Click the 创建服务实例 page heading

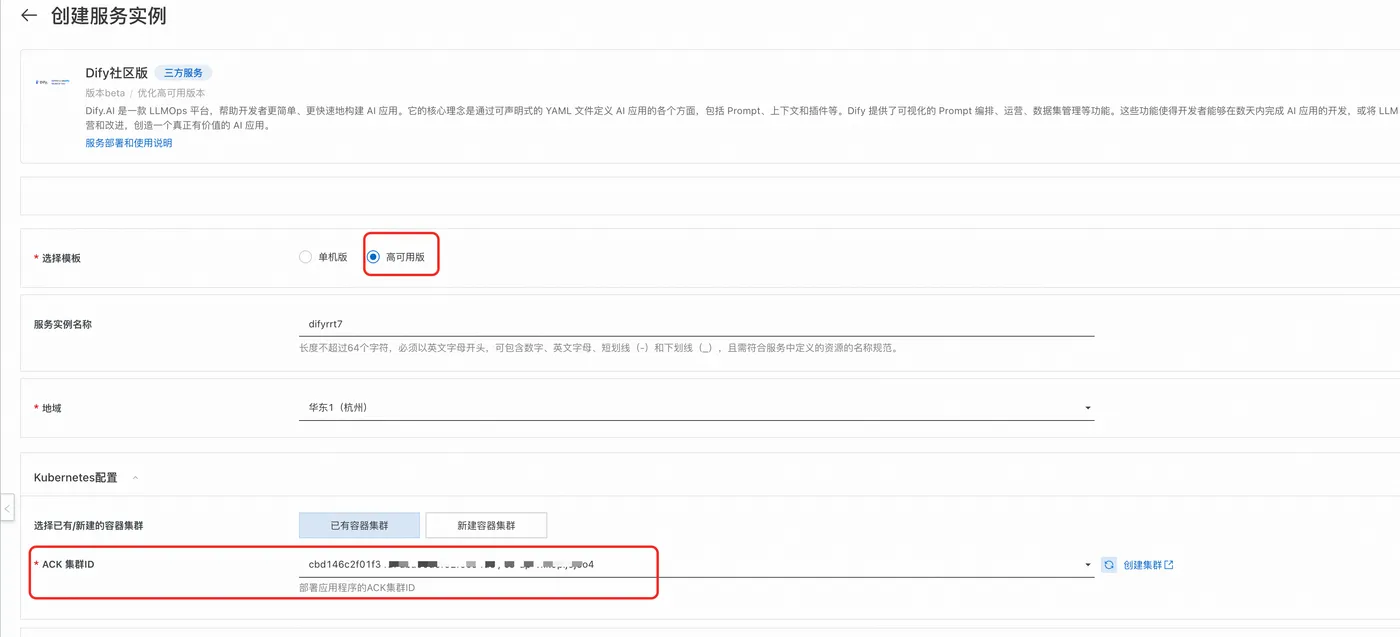[x=108, y=16]
